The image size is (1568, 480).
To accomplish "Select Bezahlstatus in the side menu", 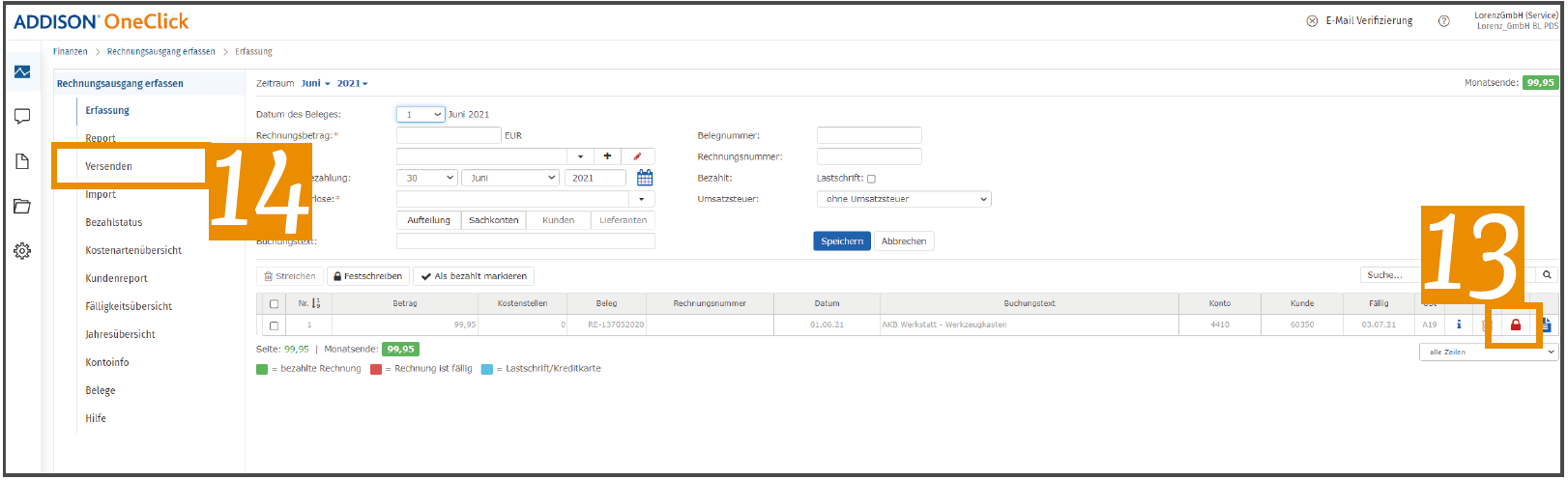I will point(113,222).
